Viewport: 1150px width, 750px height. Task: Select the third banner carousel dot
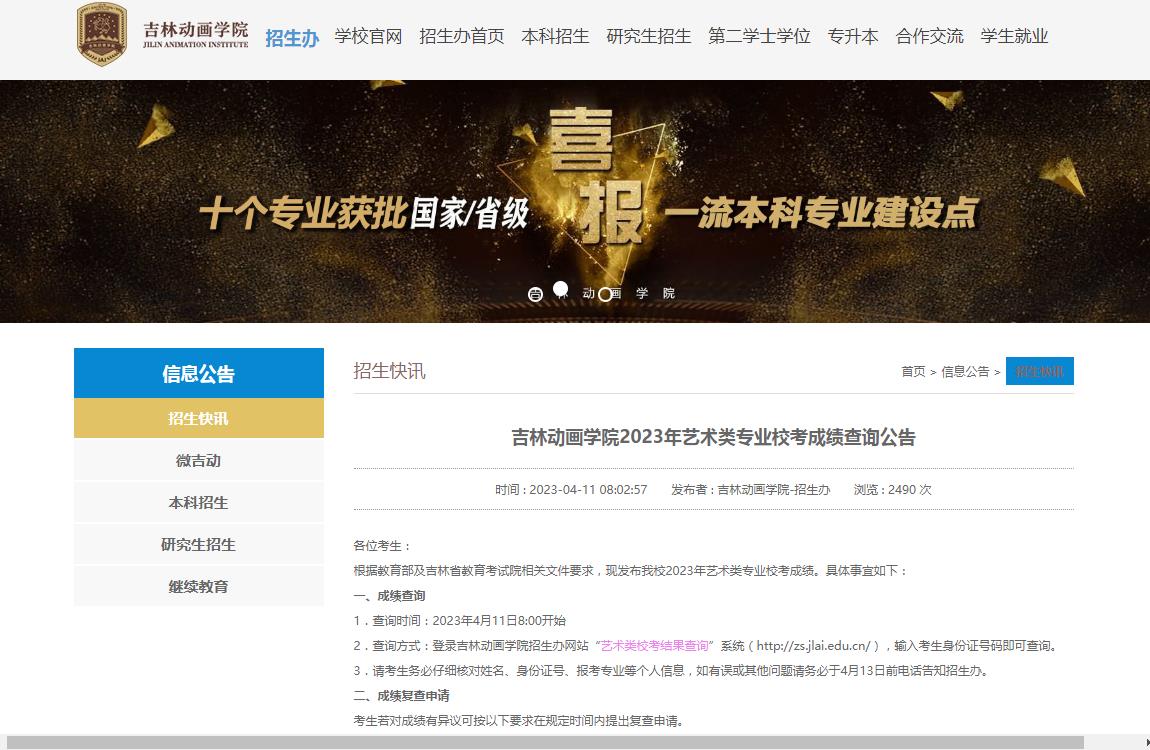tap(605, 294)
